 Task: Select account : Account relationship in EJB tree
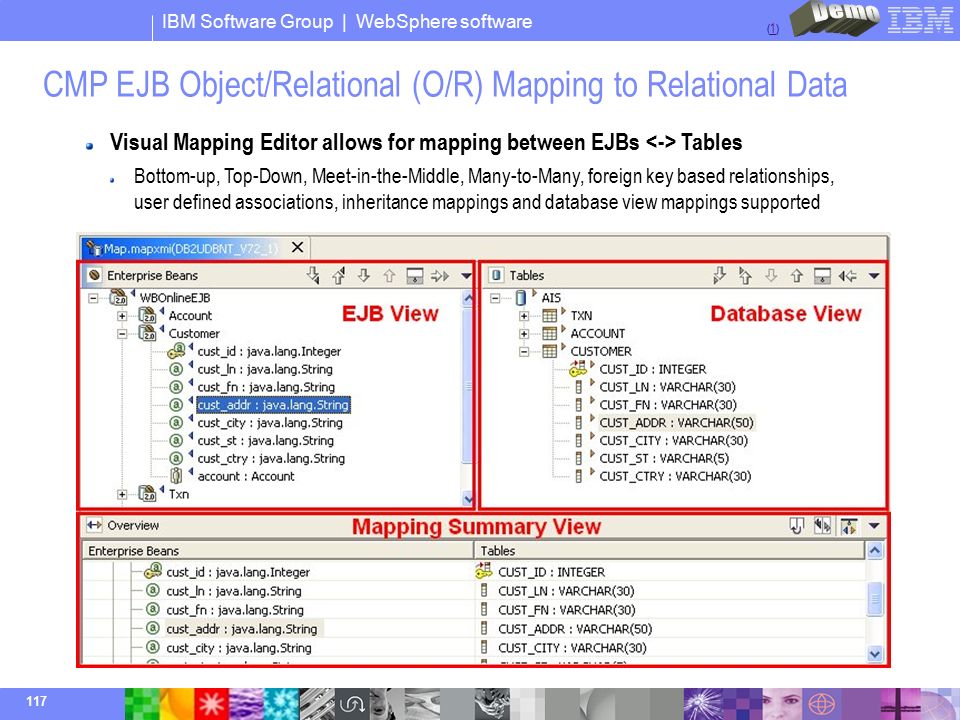coord(246,476)
